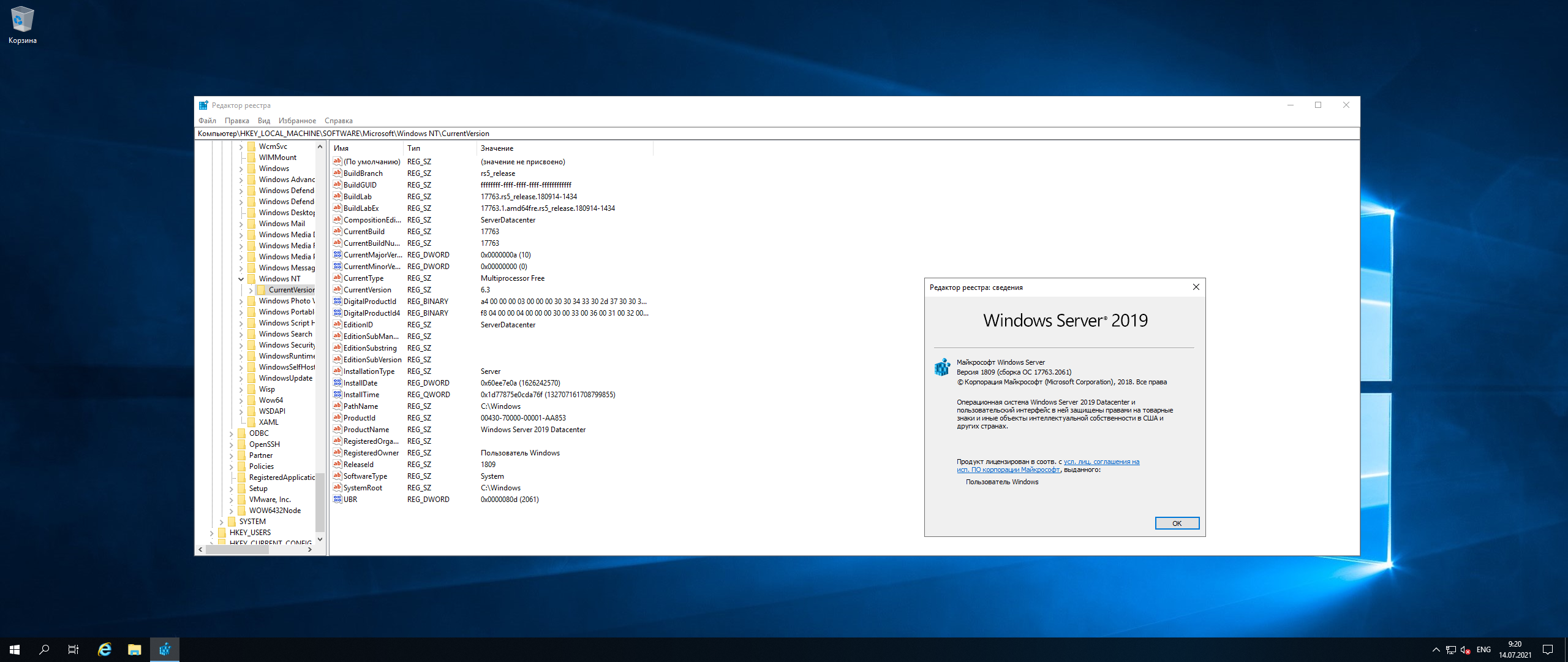The height and width of the screenshot is (662, 1568).
Task: Click OK in the About dialog
Action: (x=1177, y=523)
